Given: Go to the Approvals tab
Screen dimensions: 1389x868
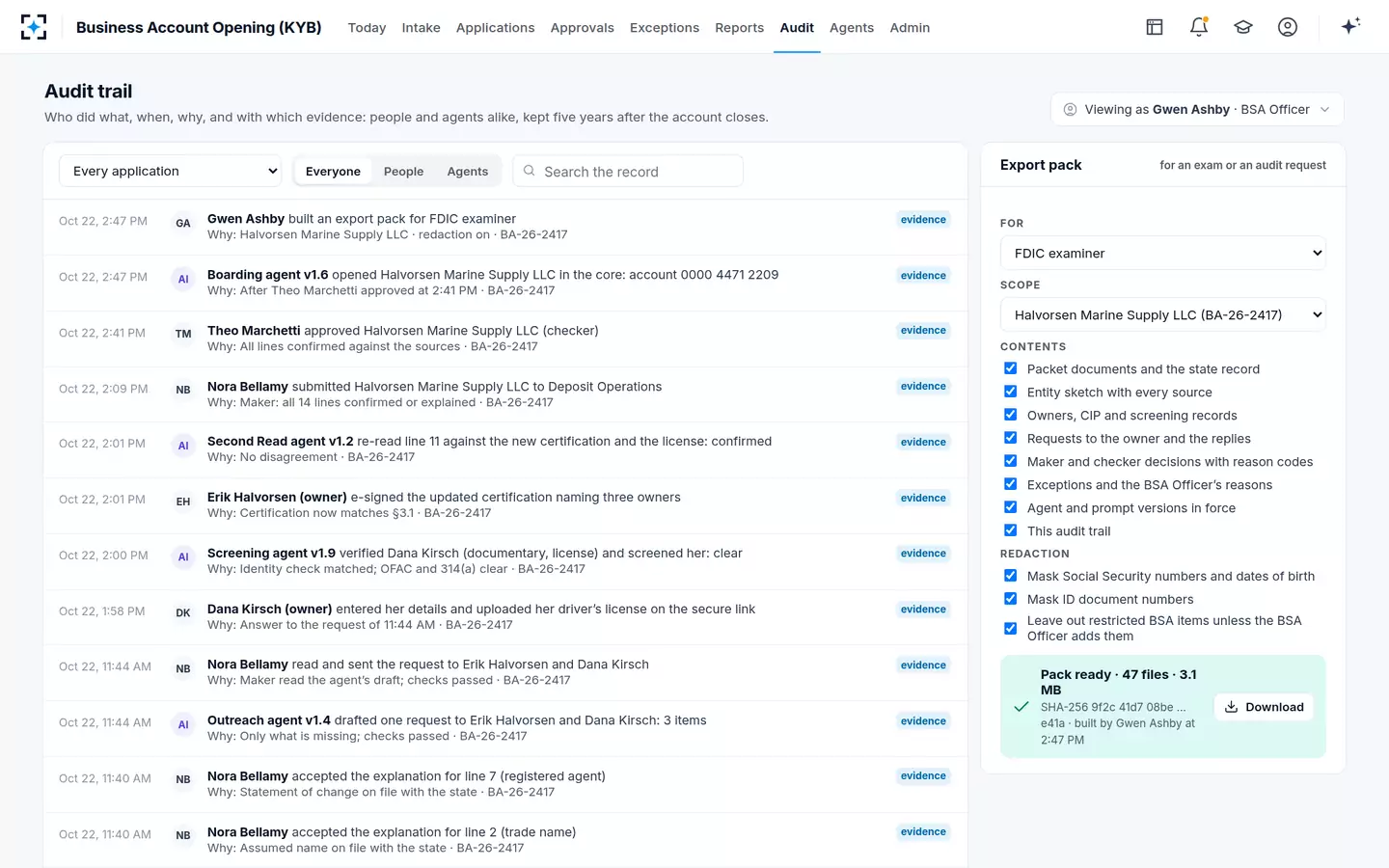Looking at the screenshot, I should pyautogui.click(x=583, y=27).
